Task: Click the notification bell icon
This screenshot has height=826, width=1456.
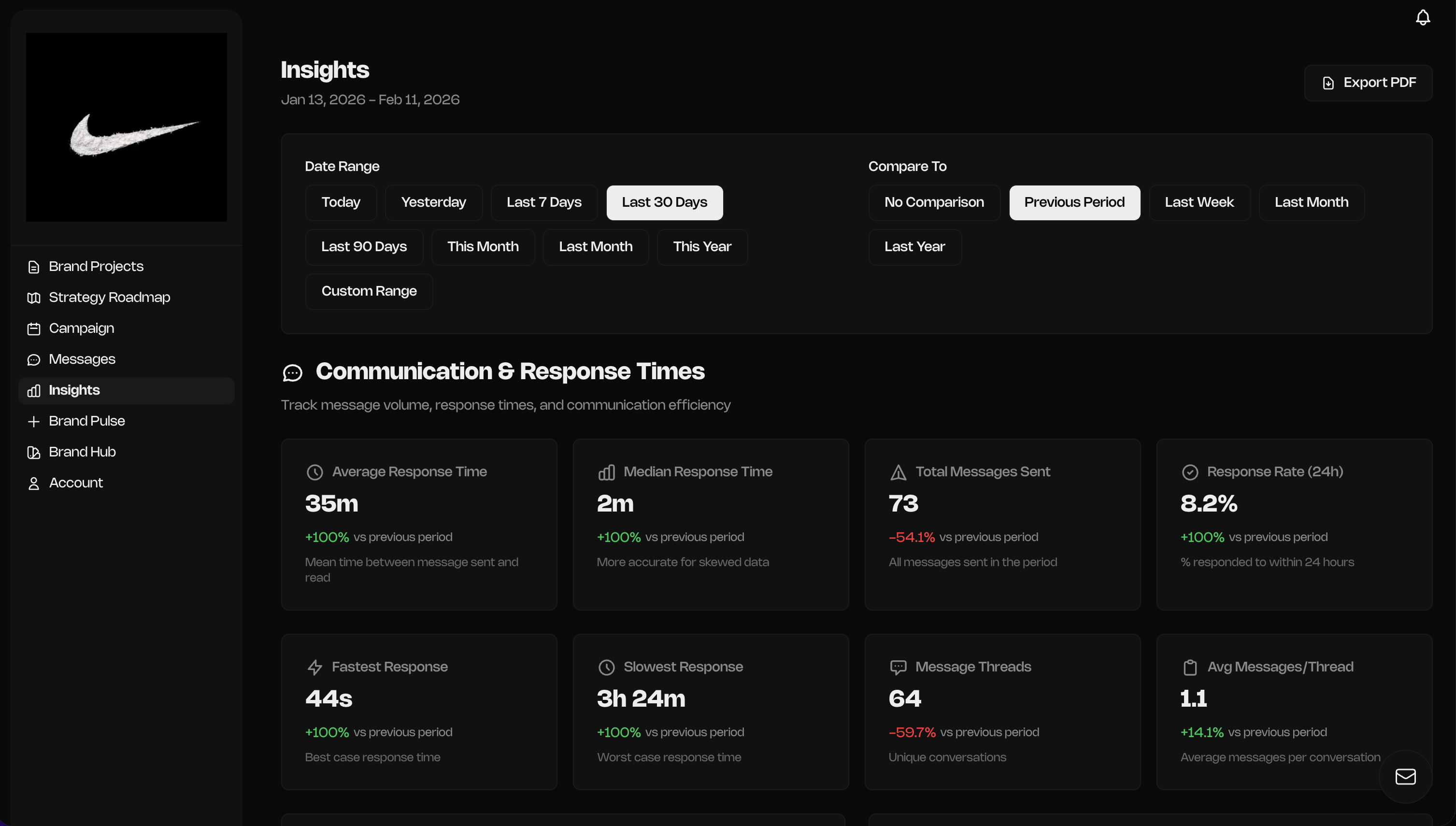Action: click(x=1422, y=17)
